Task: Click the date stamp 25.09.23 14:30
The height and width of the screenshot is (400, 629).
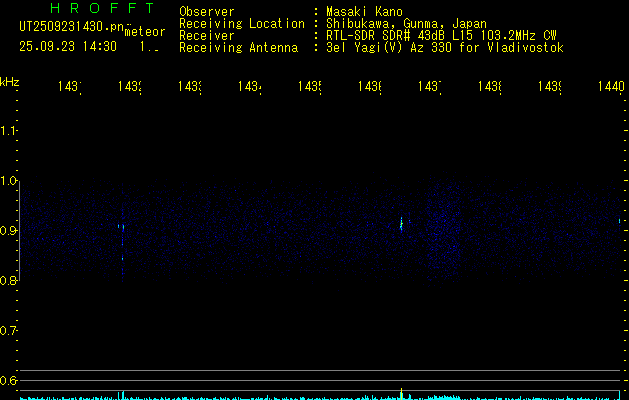Action: (x=68, y=47)
